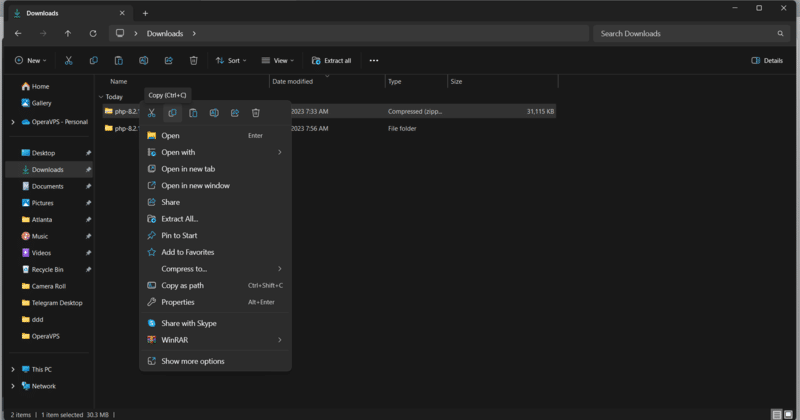Click the Up arrow to go to the parent folder
Viewport: 800px width, 420px height.
pyautogui.click(x=68, y=33)
